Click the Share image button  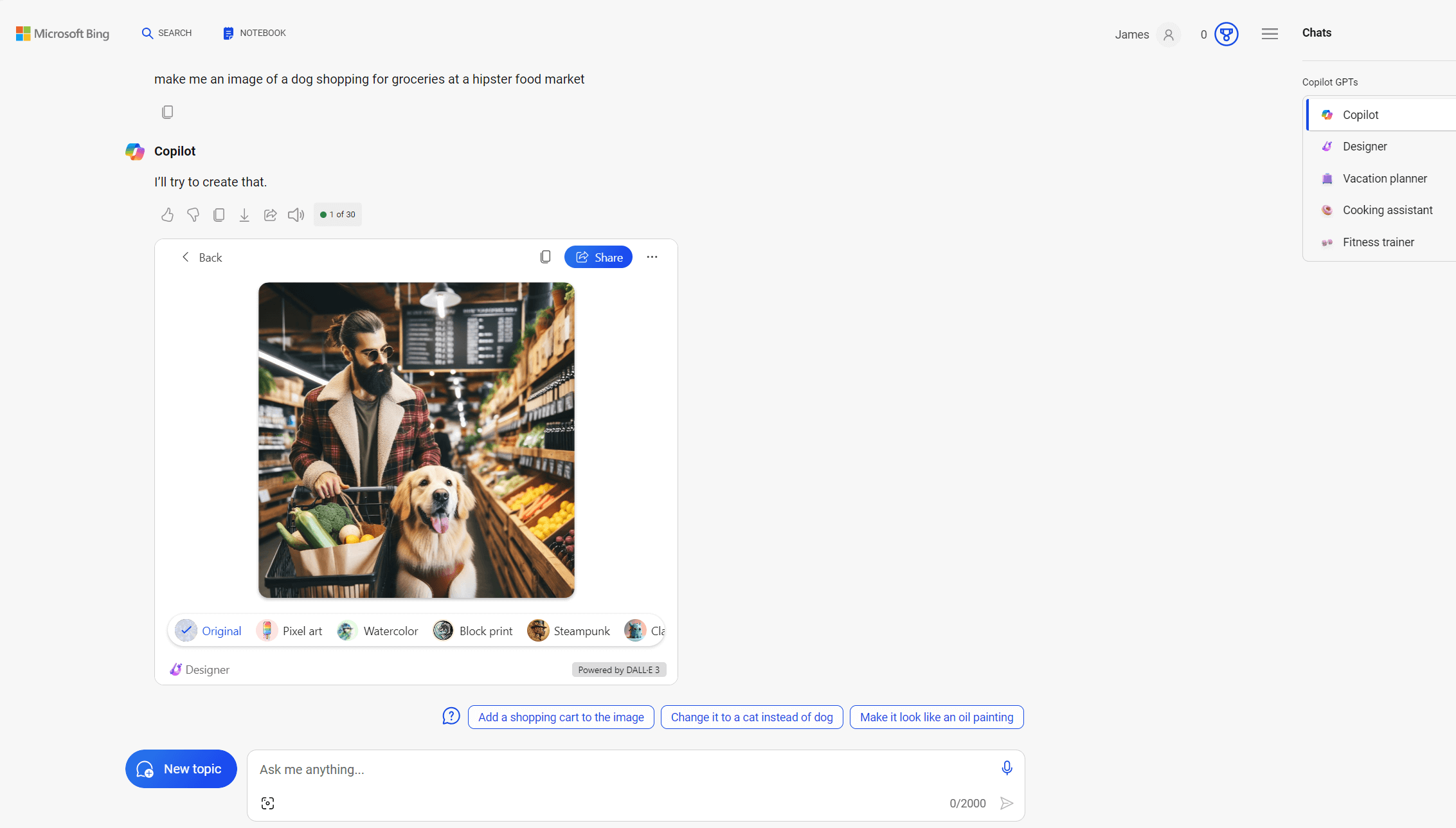pyautogui.click(x=598, y=257)
